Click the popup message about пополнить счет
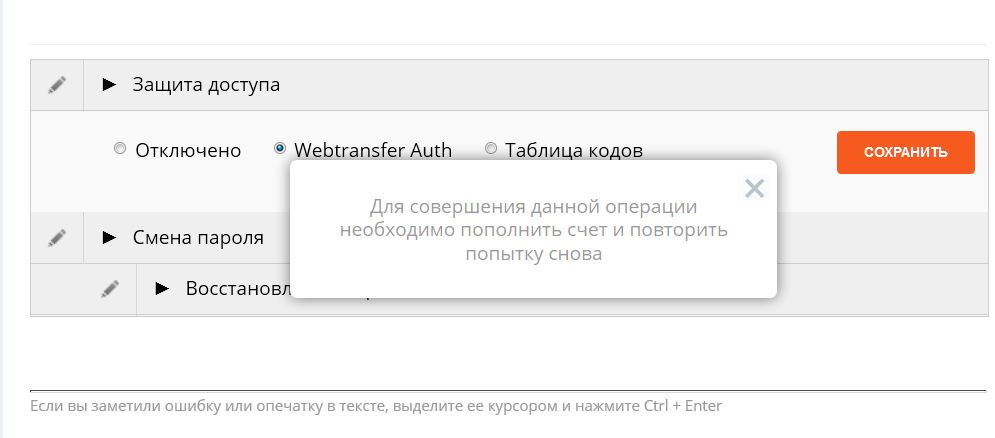This screenshot has height=438, width=995. 533,230
